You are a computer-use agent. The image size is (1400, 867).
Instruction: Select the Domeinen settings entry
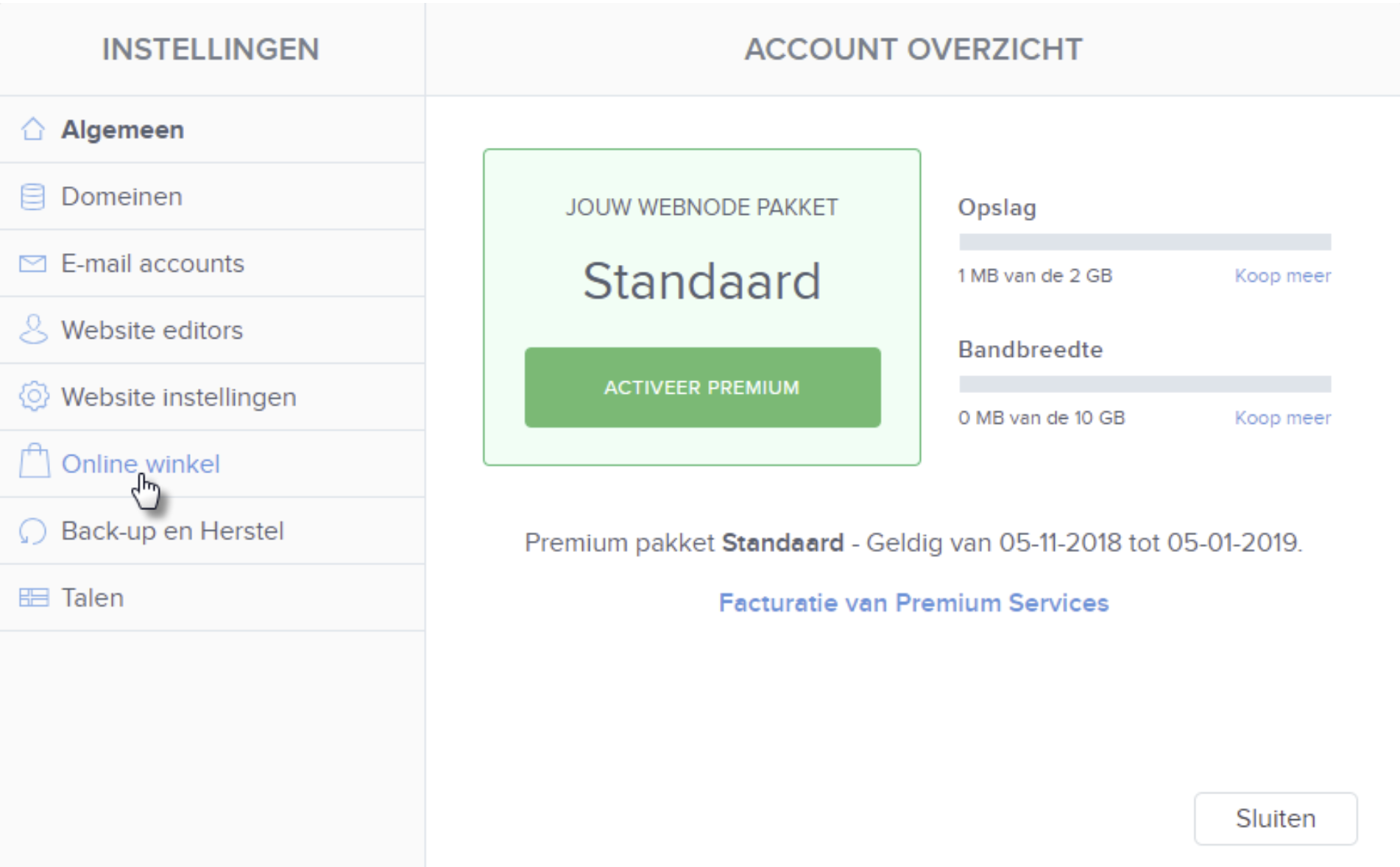[x=121, y=196]
